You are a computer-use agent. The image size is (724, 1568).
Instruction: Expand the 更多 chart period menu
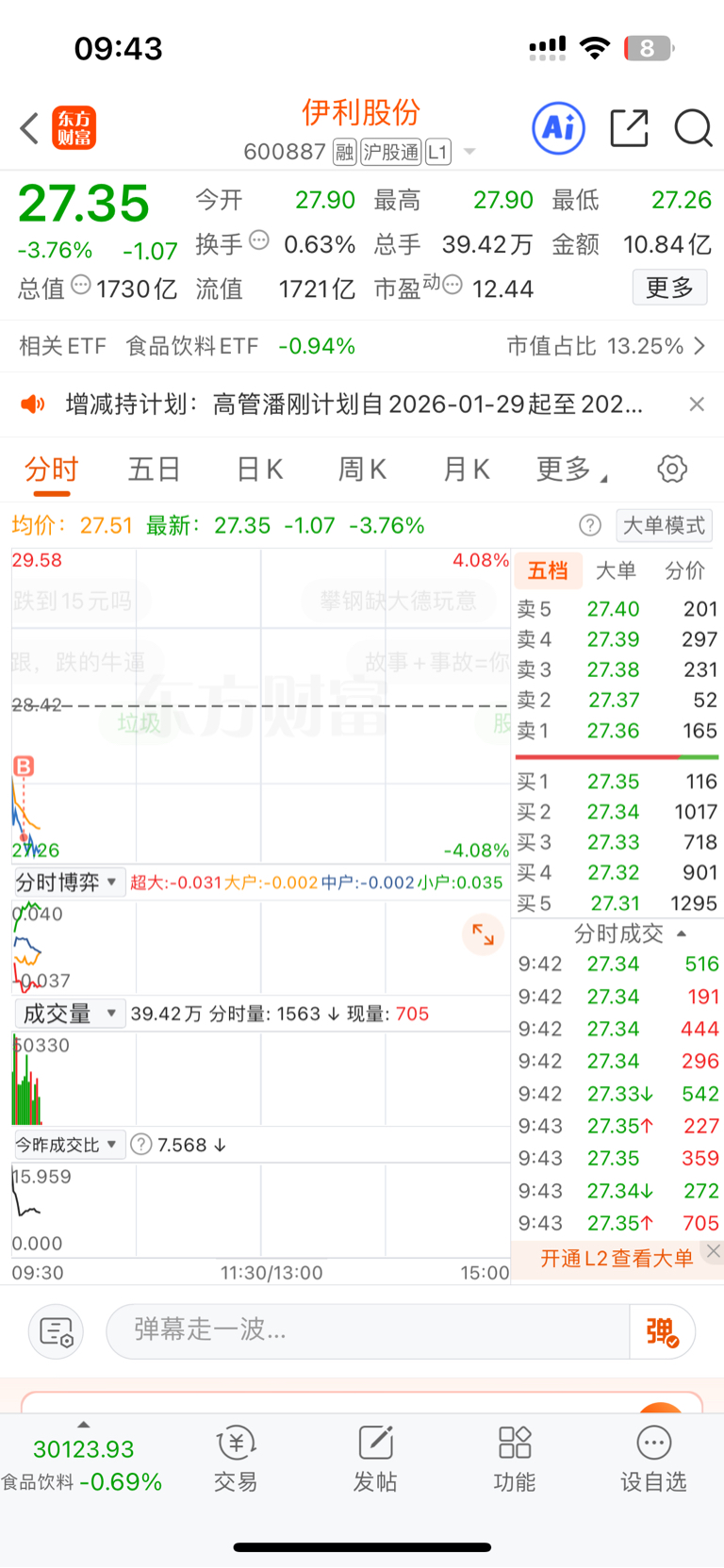tap(571, 469)
